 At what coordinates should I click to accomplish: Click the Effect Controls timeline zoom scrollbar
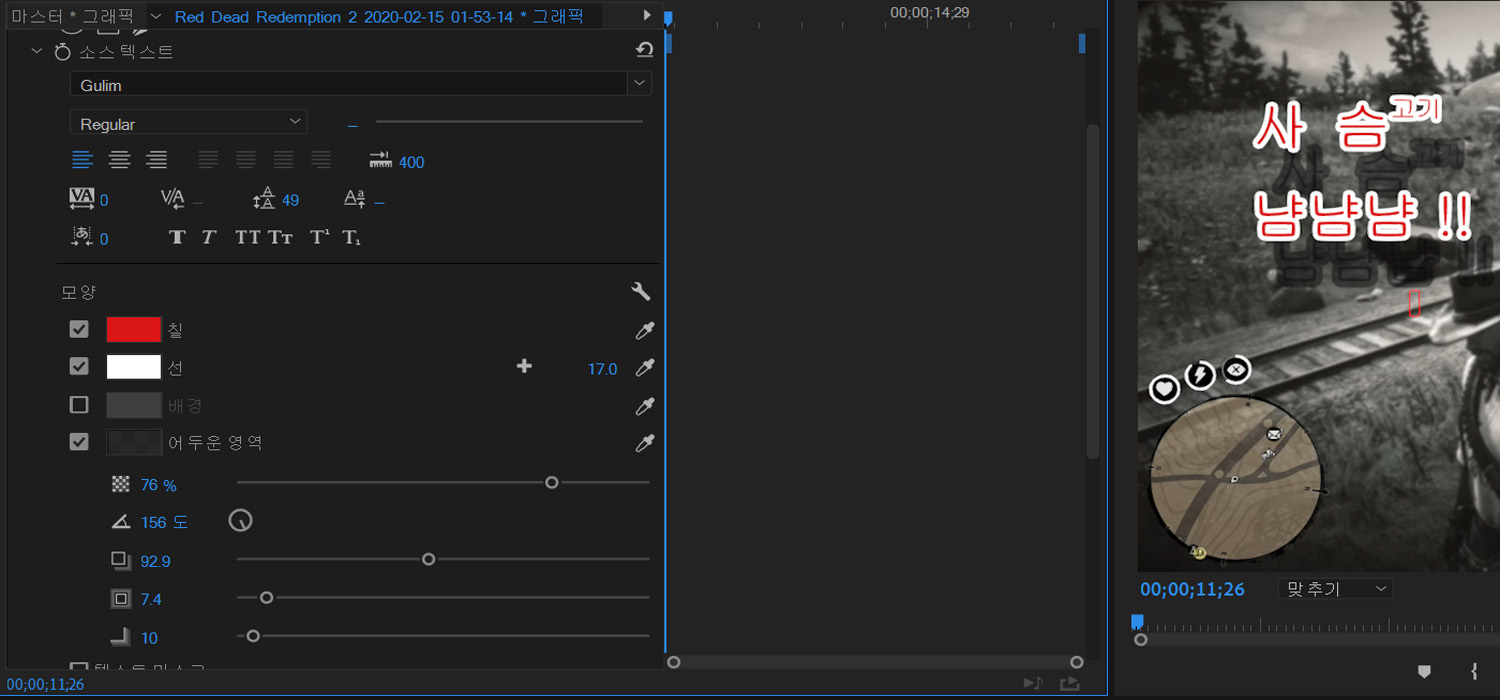point(875,662)
